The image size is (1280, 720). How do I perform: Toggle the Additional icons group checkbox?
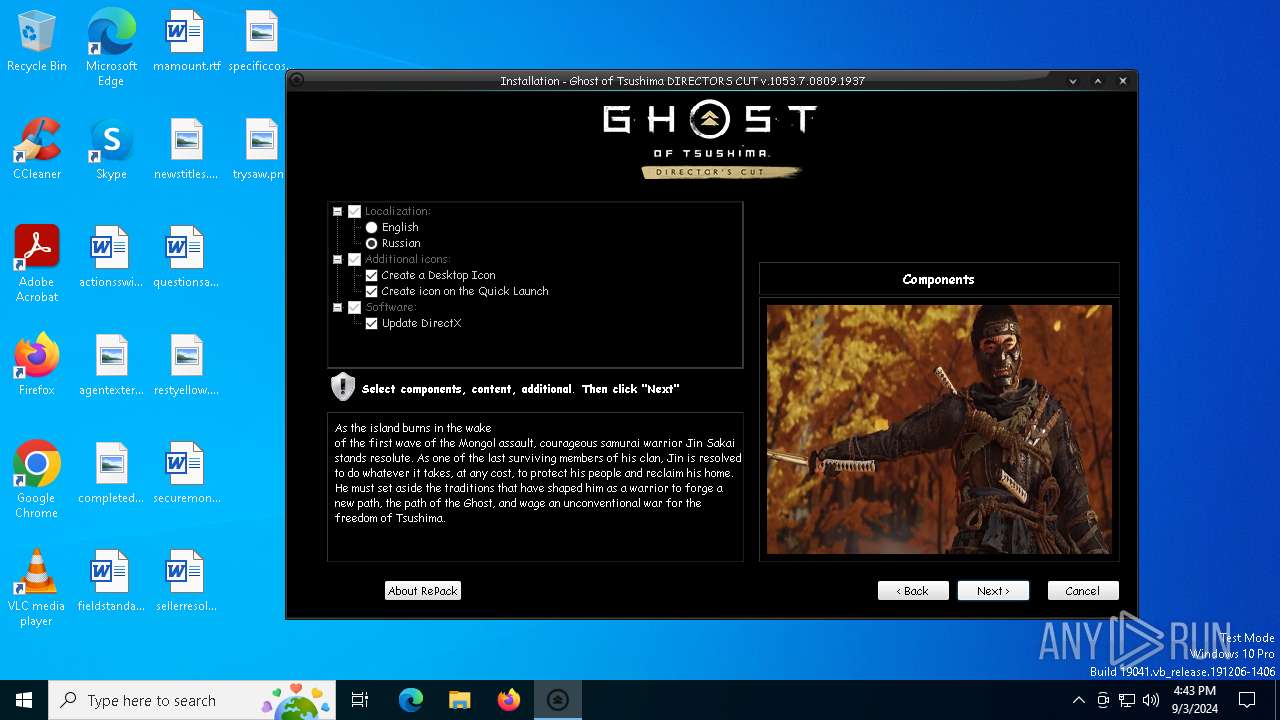coord(354,259)
